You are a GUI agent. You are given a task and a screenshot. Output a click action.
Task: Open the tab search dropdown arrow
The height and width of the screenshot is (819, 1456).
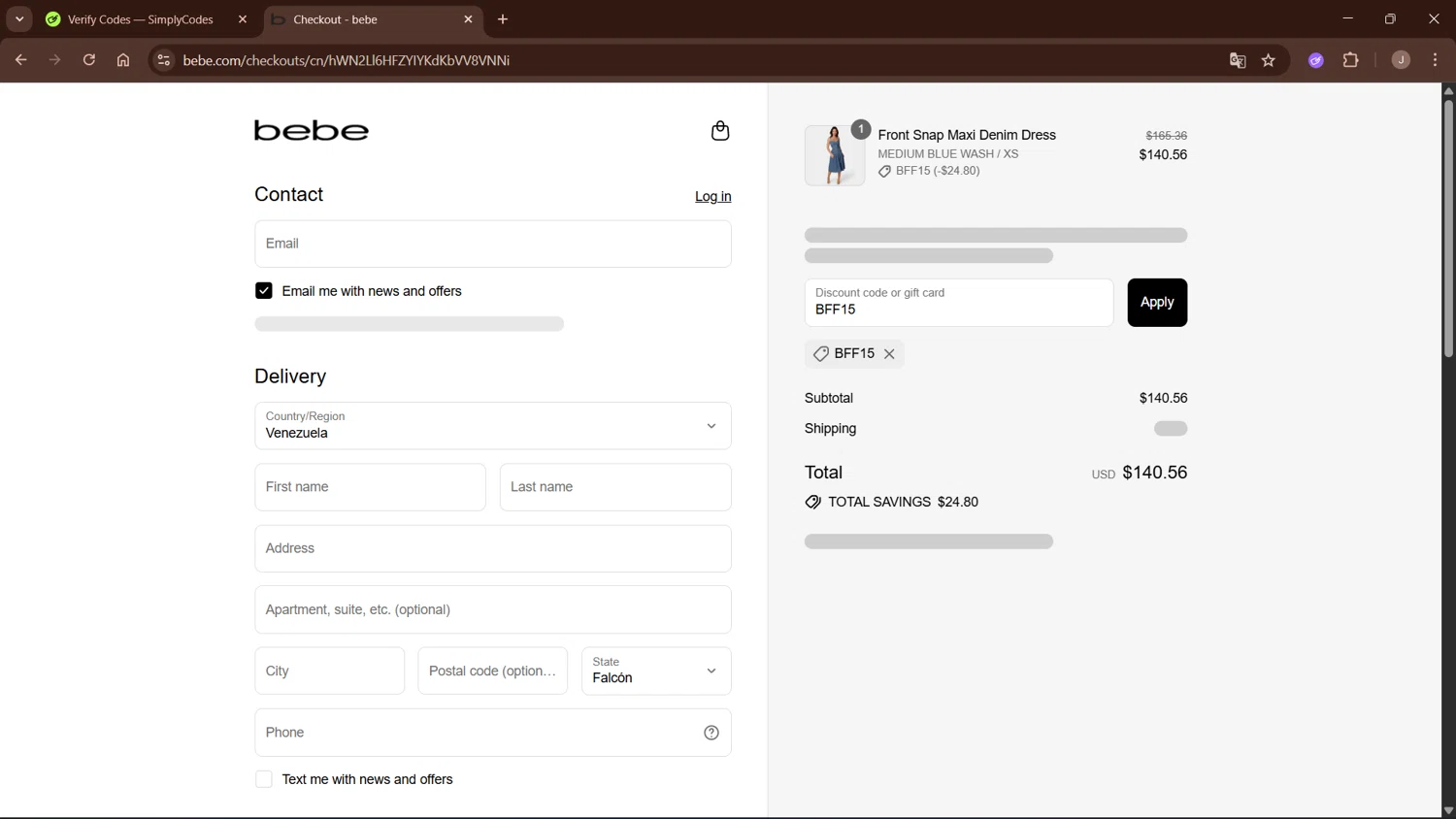coord(19,19)
